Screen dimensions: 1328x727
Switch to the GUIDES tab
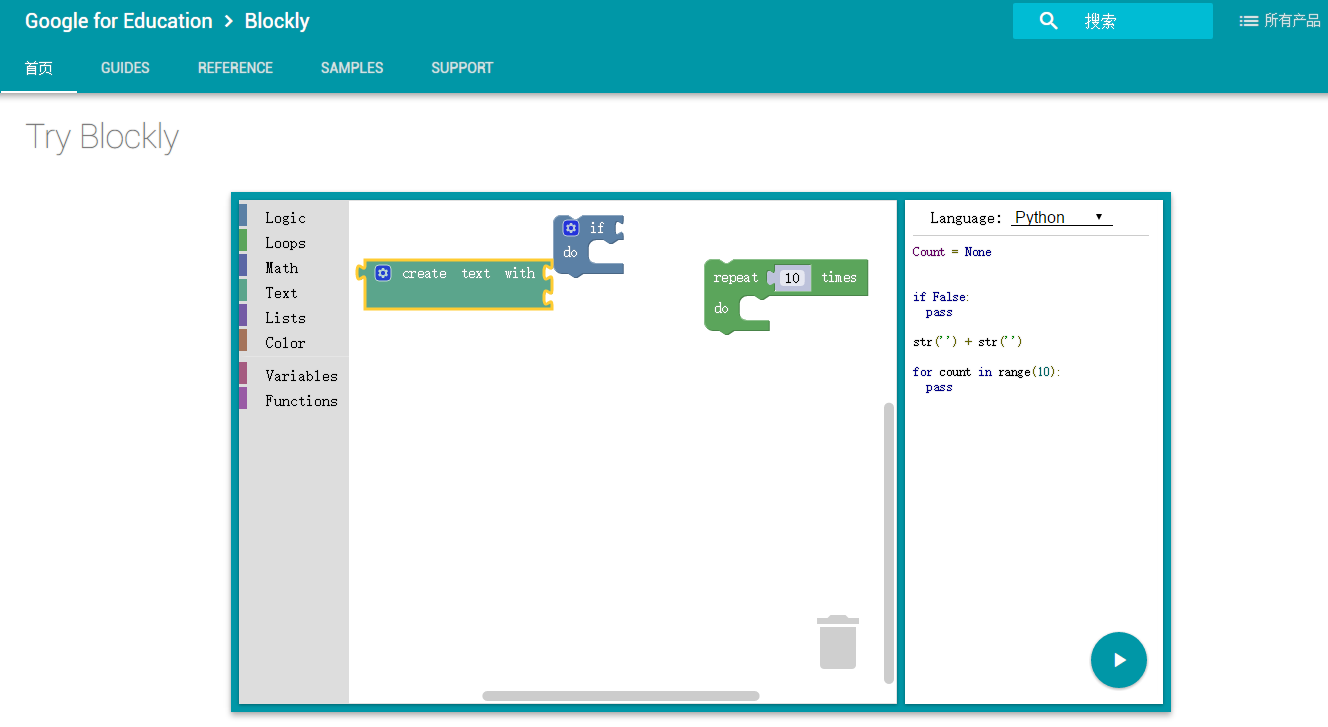[125, 68]
